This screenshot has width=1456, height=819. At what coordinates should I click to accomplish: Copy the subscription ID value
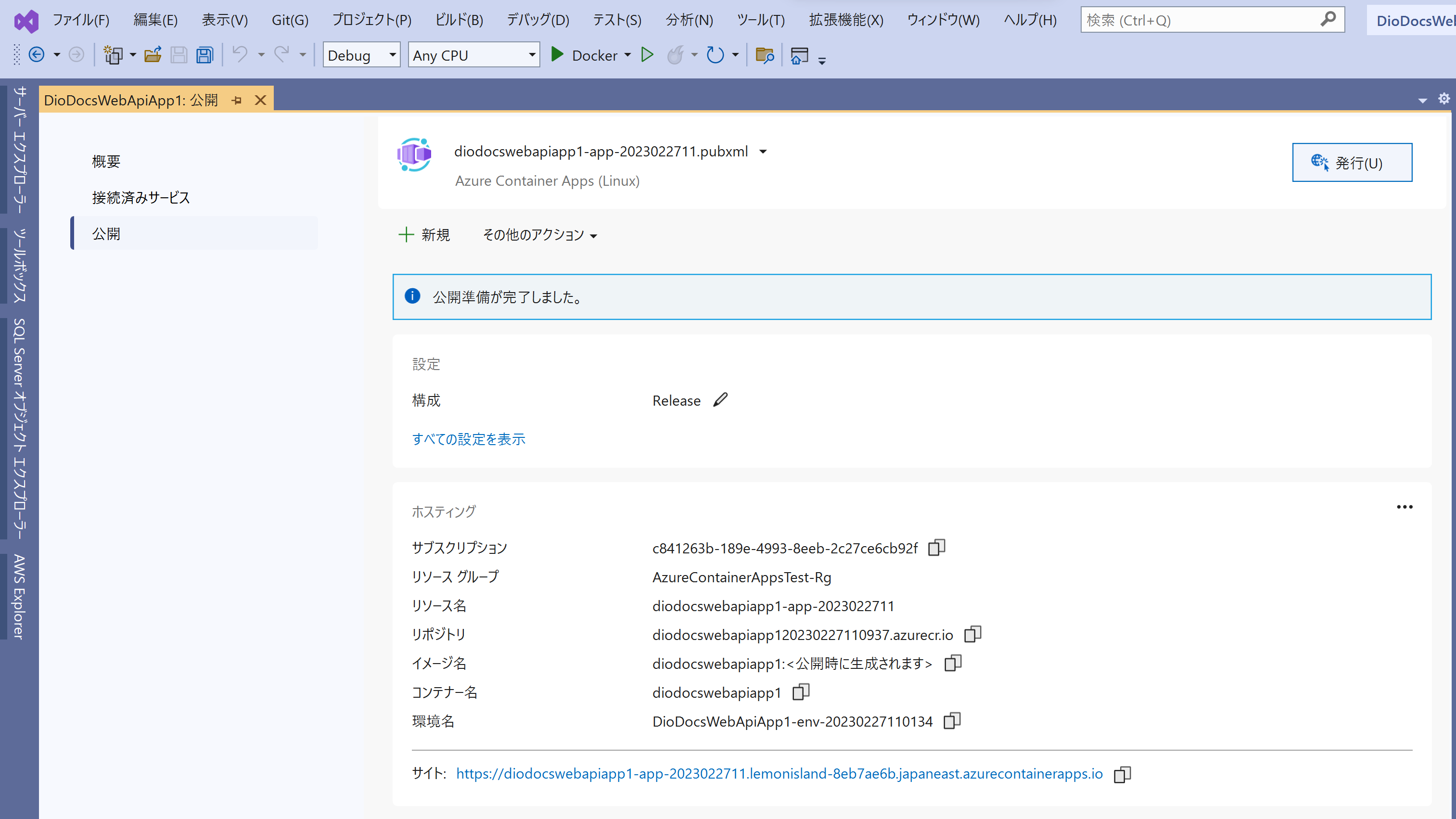click(936, 547)
